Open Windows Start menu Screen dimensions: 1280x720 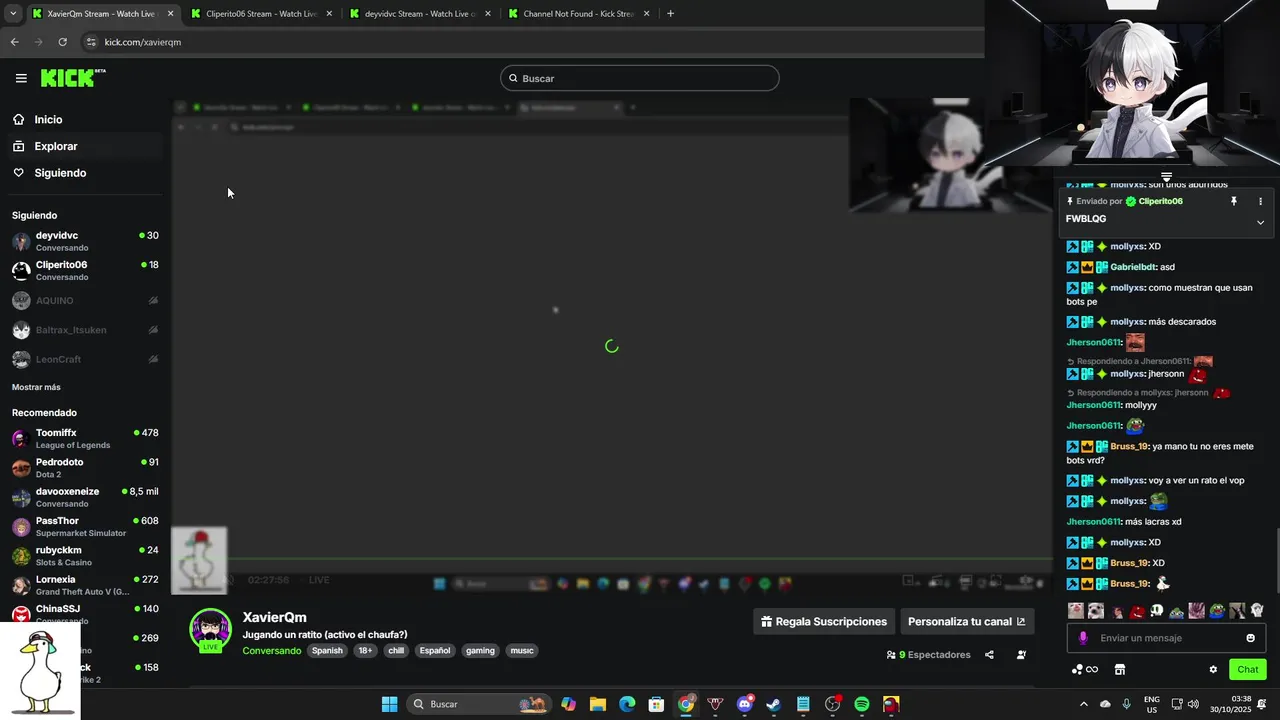click(x=389, y=704)
